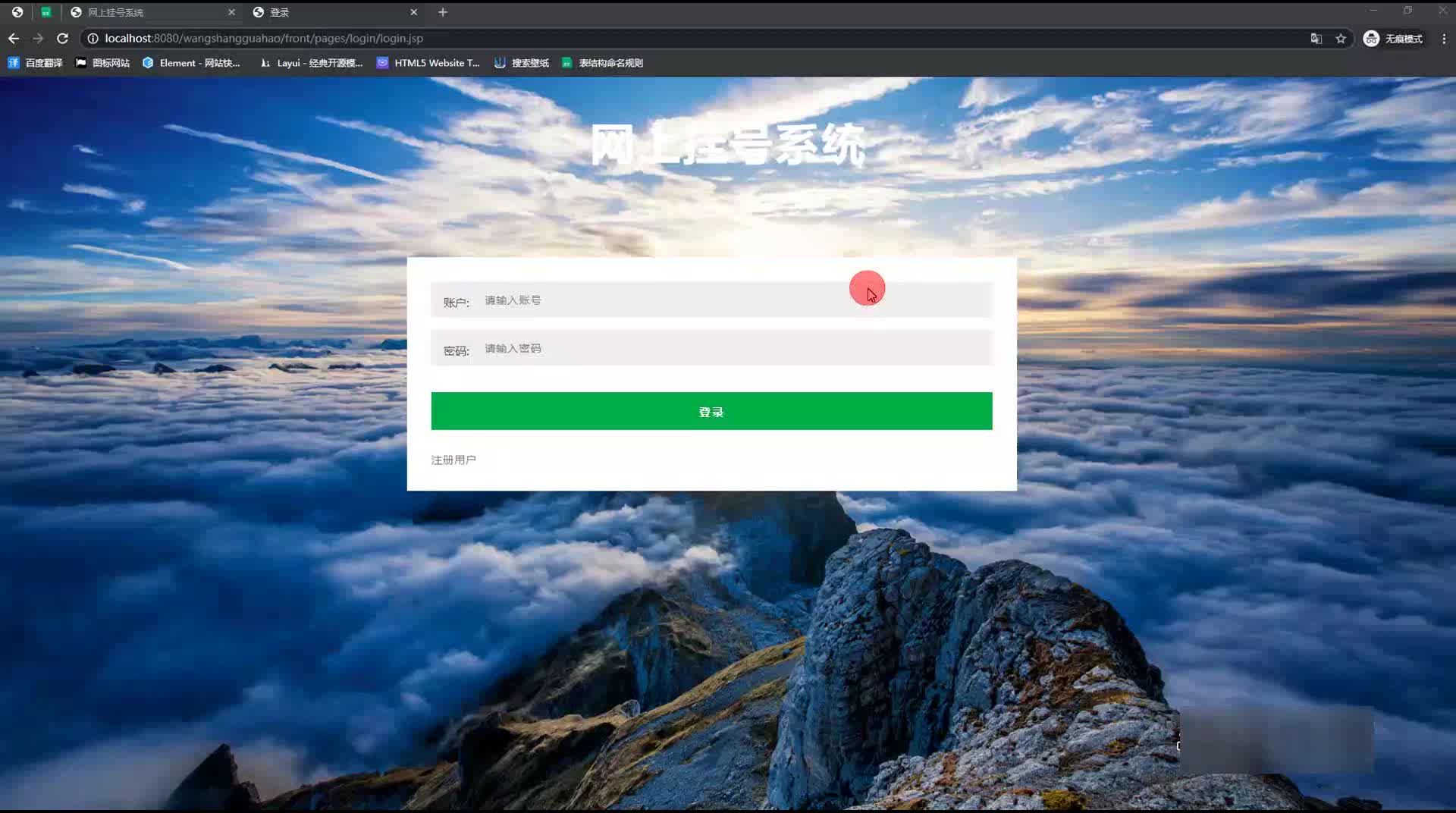Open a new tab with plus icon
This screenshot has height=813, width=1456.
[x=443, y=12]
